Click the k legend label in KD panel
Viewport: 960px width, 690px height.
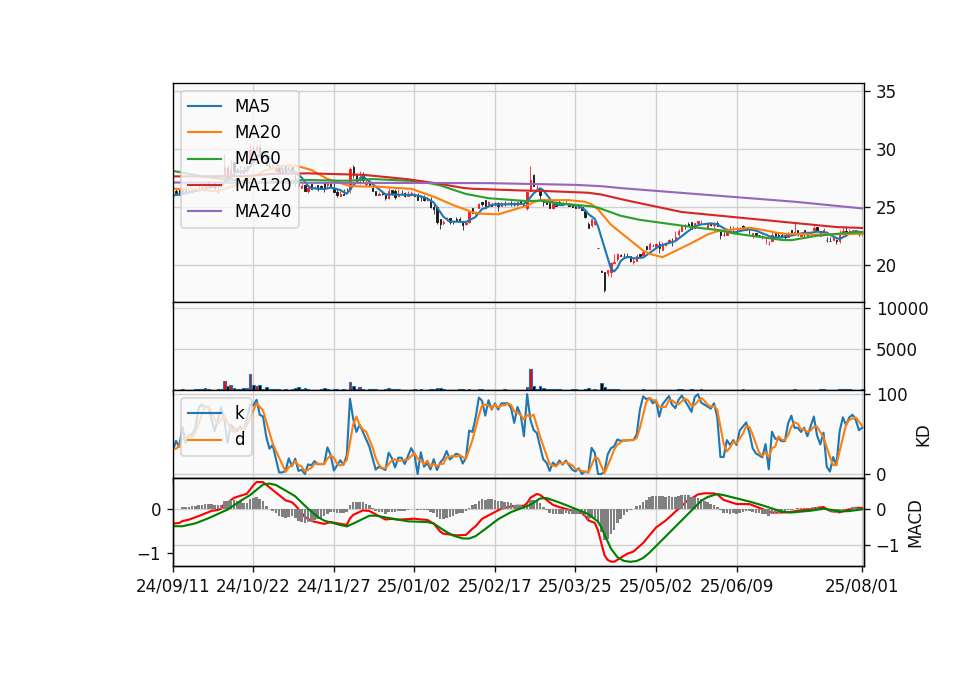tap(239, 413)
